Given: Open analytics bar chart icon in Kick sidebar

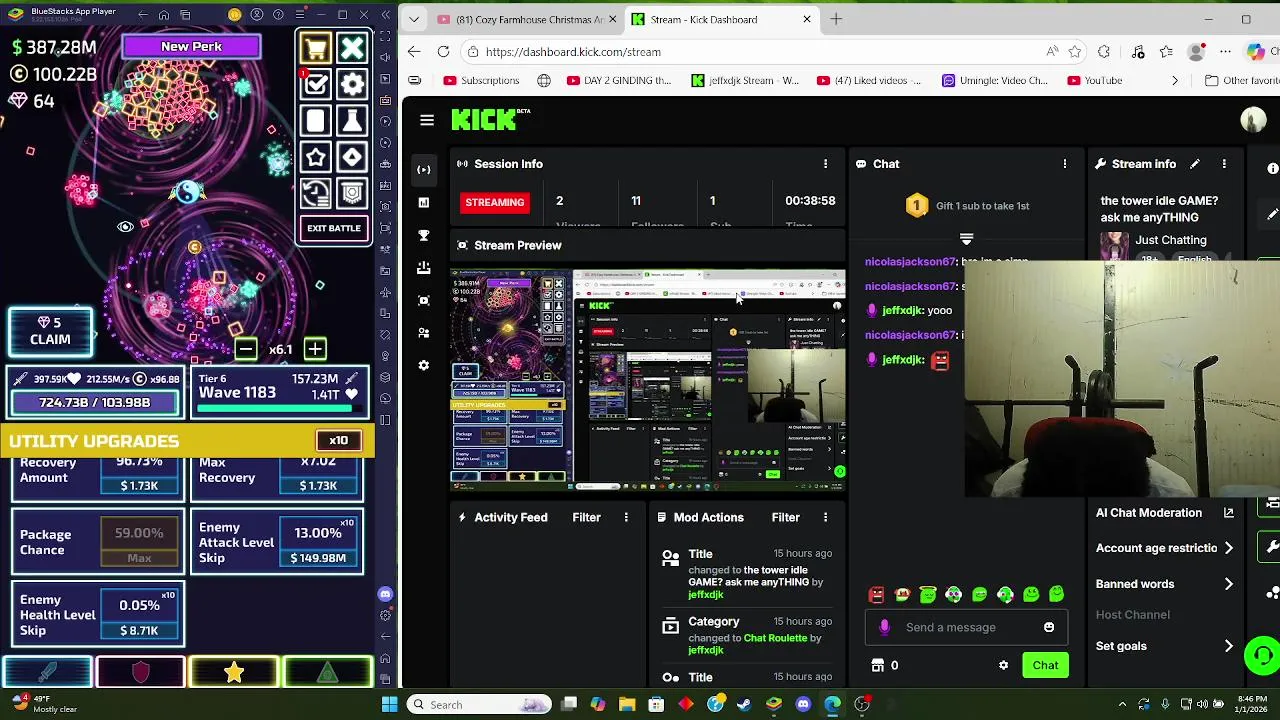Looking at the screenshot, I should pos(424,202).
